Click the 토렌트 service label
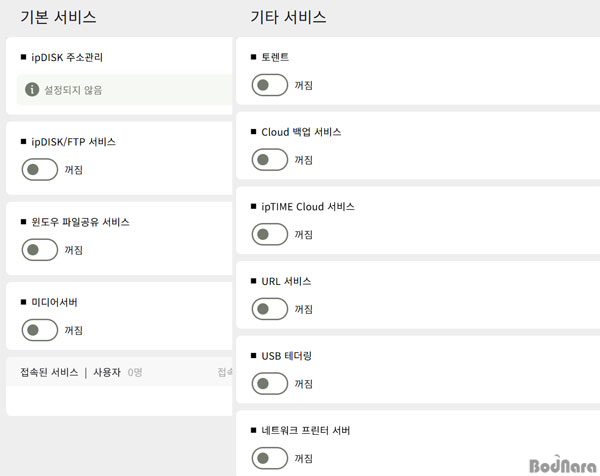This screenshot has height=476, width=600. click(x=275, y=57)
